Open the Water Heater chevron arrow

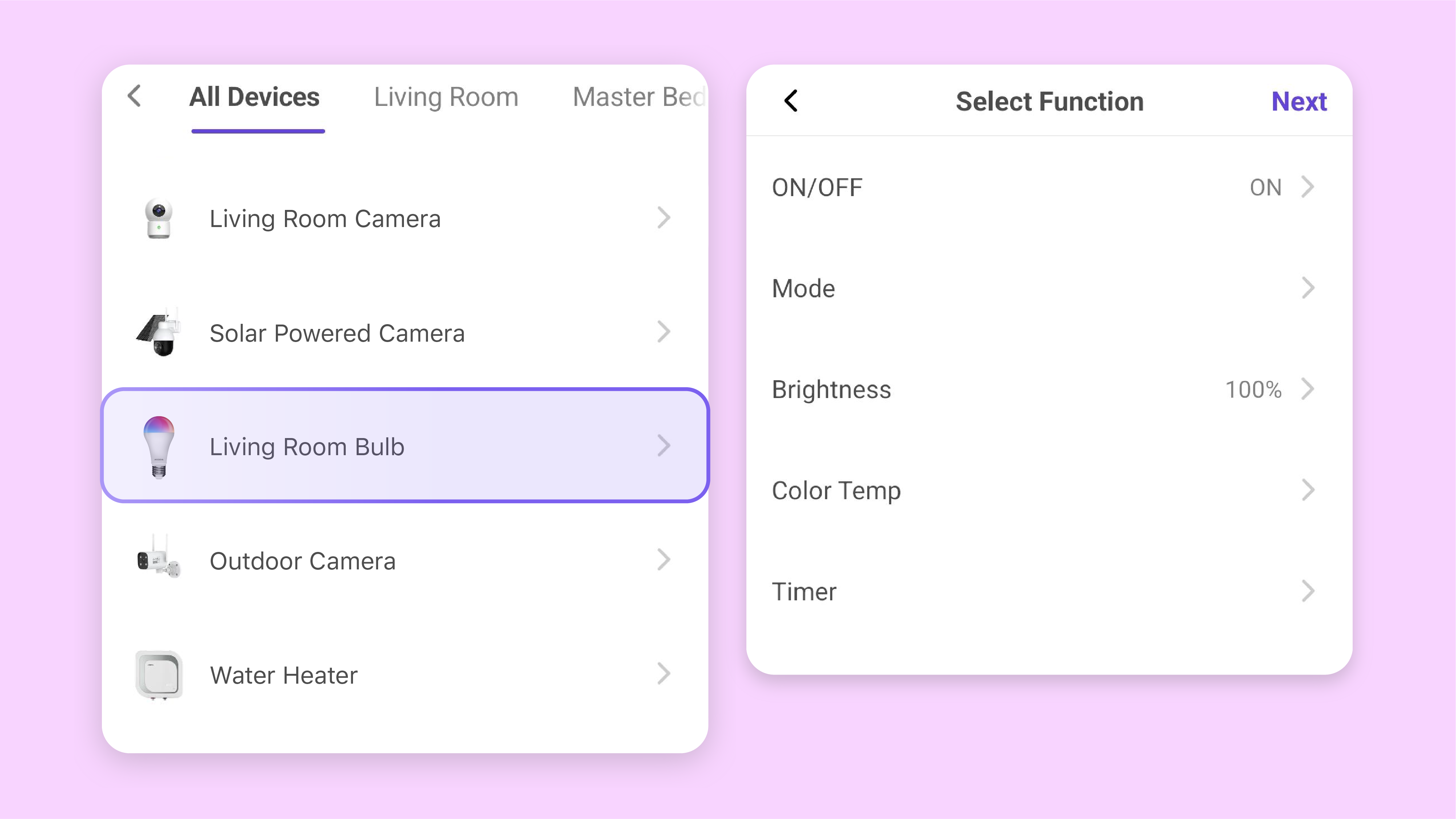(664, 674)
